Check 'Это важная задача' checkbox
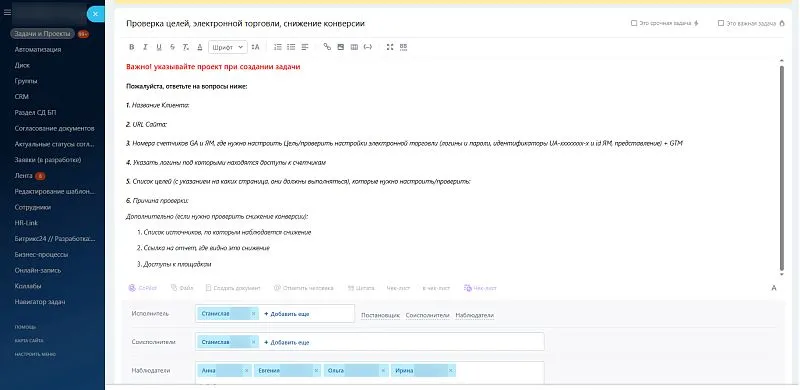Screen dimensions: 800x390 click(x=720, y=23)
